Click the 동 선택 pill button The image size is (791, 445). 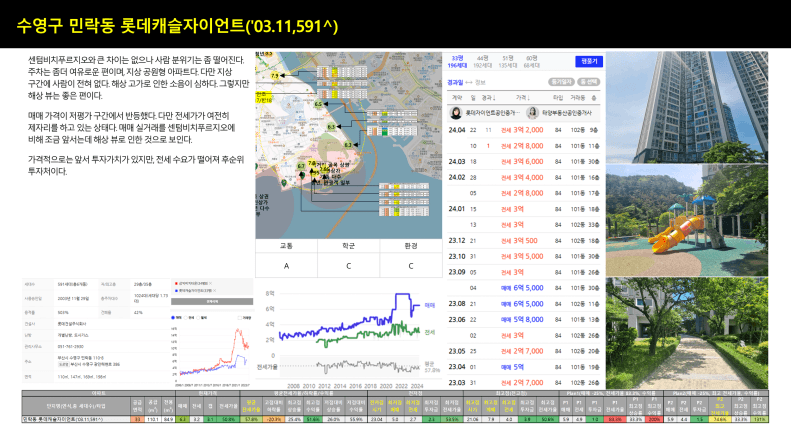589,82
